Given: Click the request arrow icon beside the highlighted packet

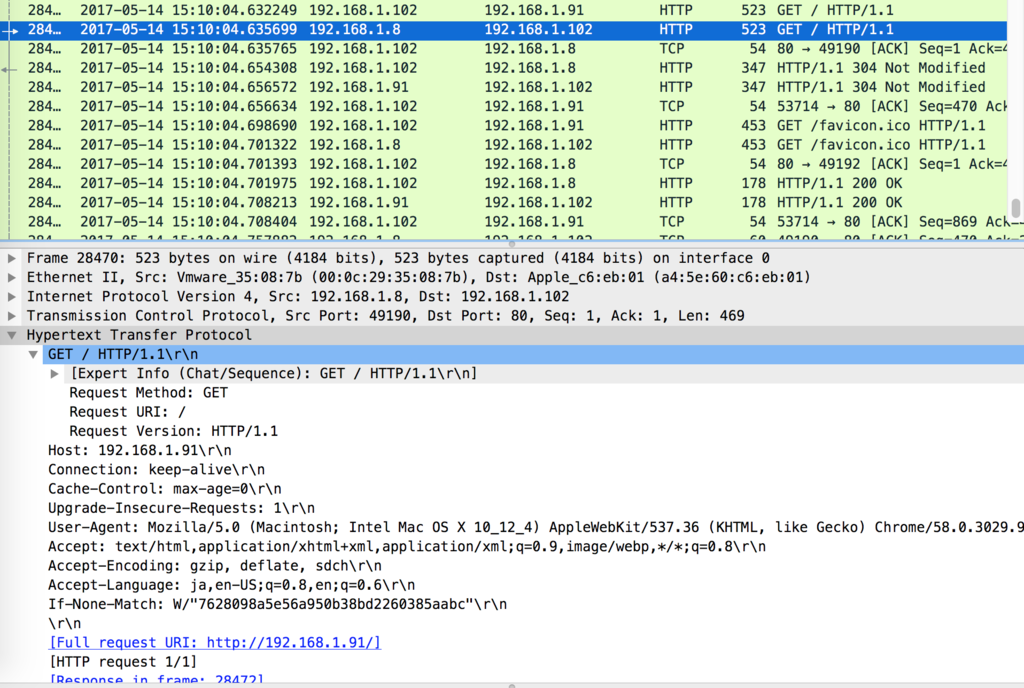Looking at the screenshot, I should click(8, 29).
